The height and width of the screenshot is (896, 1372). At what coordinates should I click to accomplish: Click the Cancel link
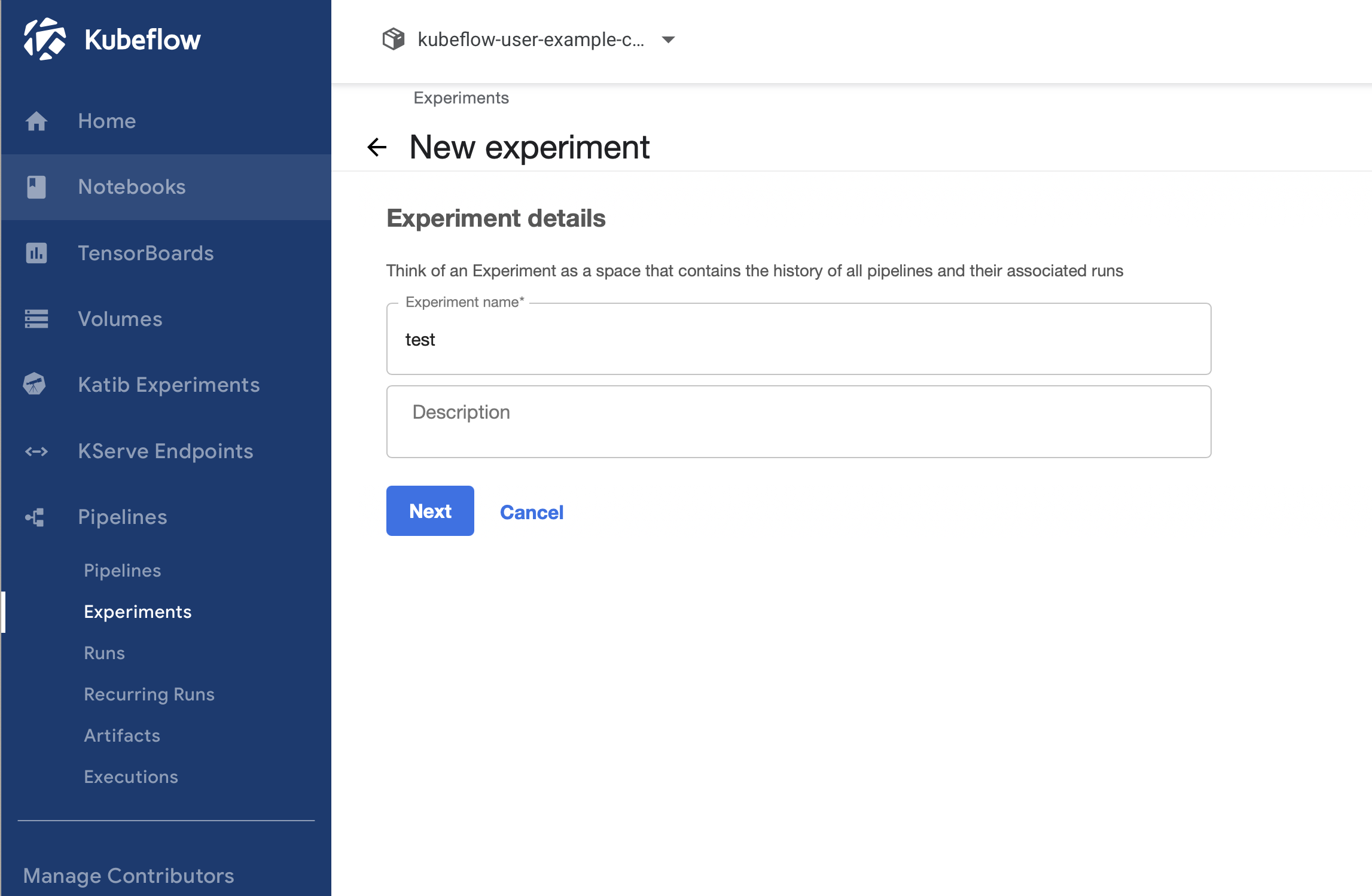[x=531, y=512]
